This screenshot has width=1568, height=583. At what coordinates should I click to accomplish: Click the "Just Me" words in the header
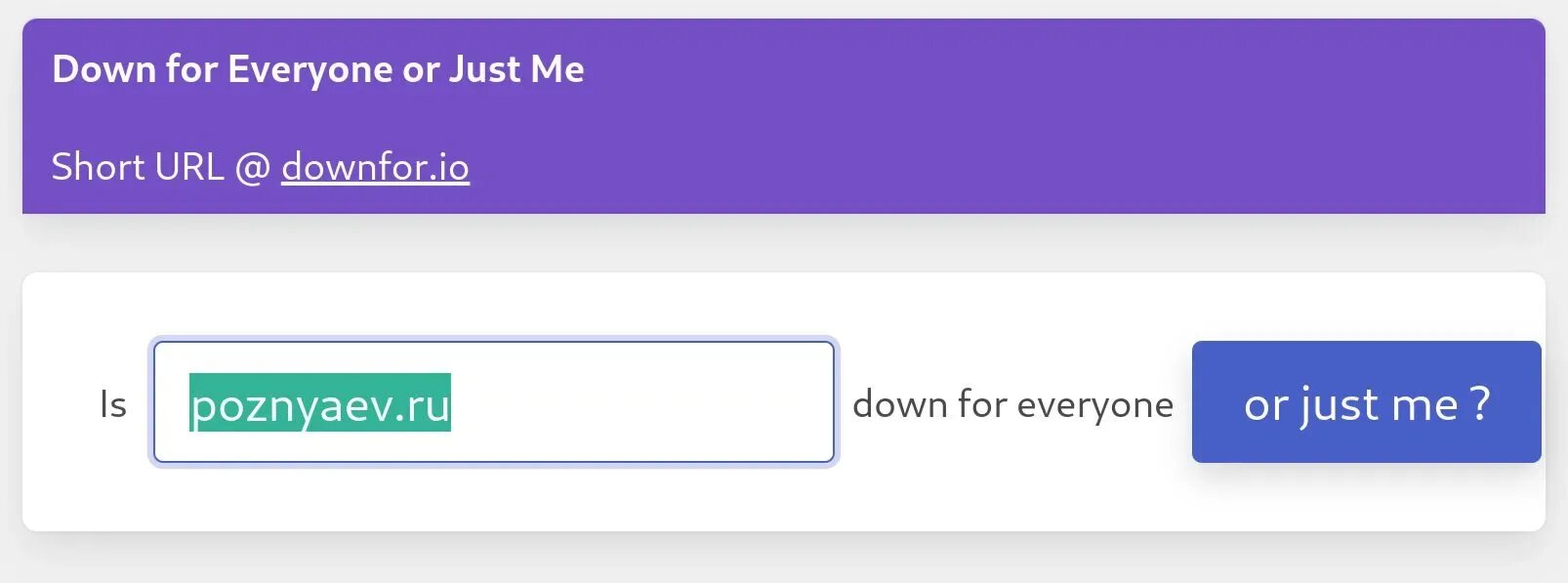coord(516,69)
